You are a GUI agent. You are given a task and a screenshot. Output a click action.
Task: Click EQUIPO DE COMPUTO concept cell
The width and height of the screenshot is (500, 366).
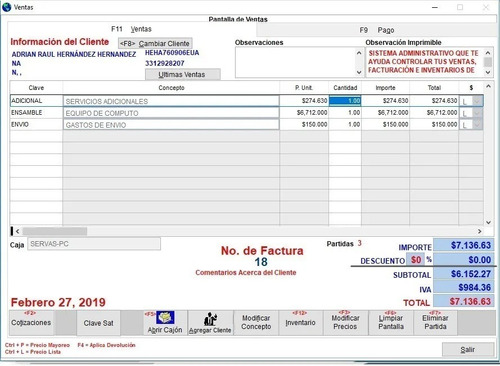[171, 113]
